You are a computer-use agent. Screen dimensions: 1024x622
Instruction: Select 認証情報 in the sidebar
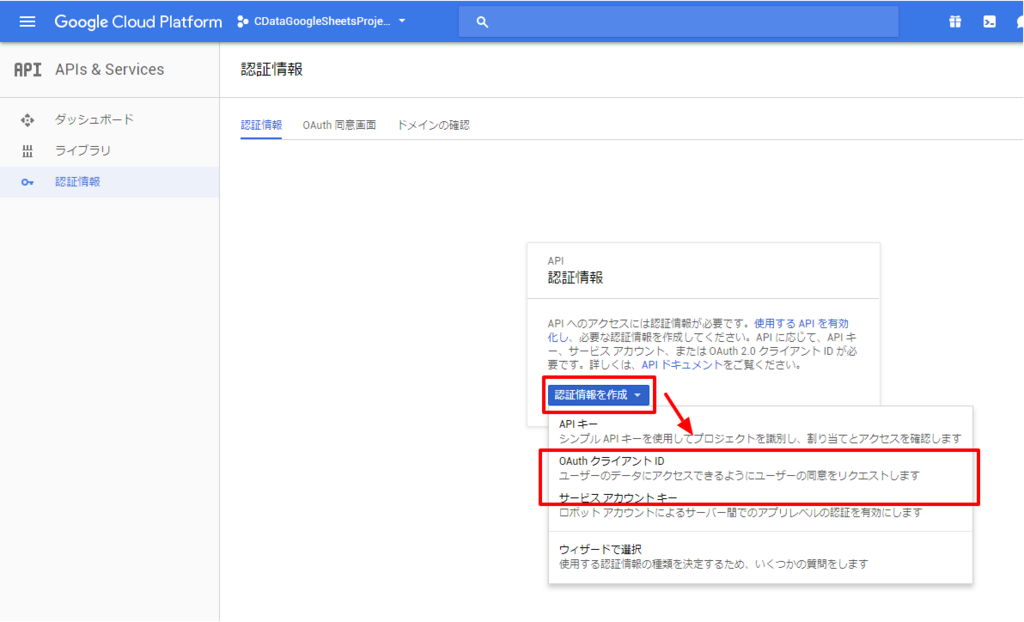point(110,182)
